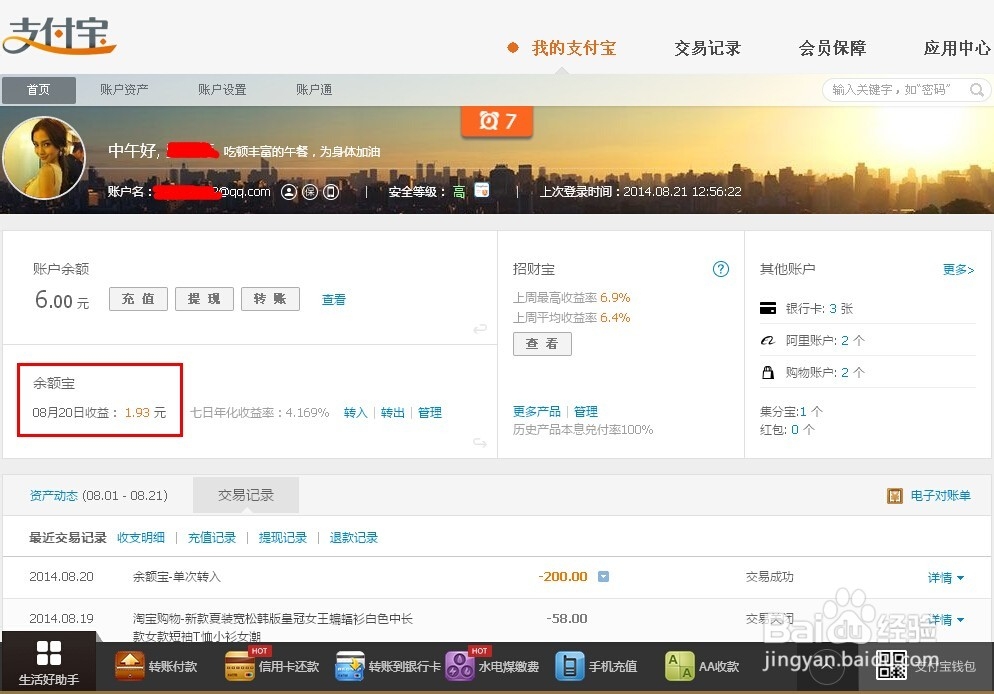Click the 充值 button
This screenshot has width=994, height=694.
tap(138, 299)
